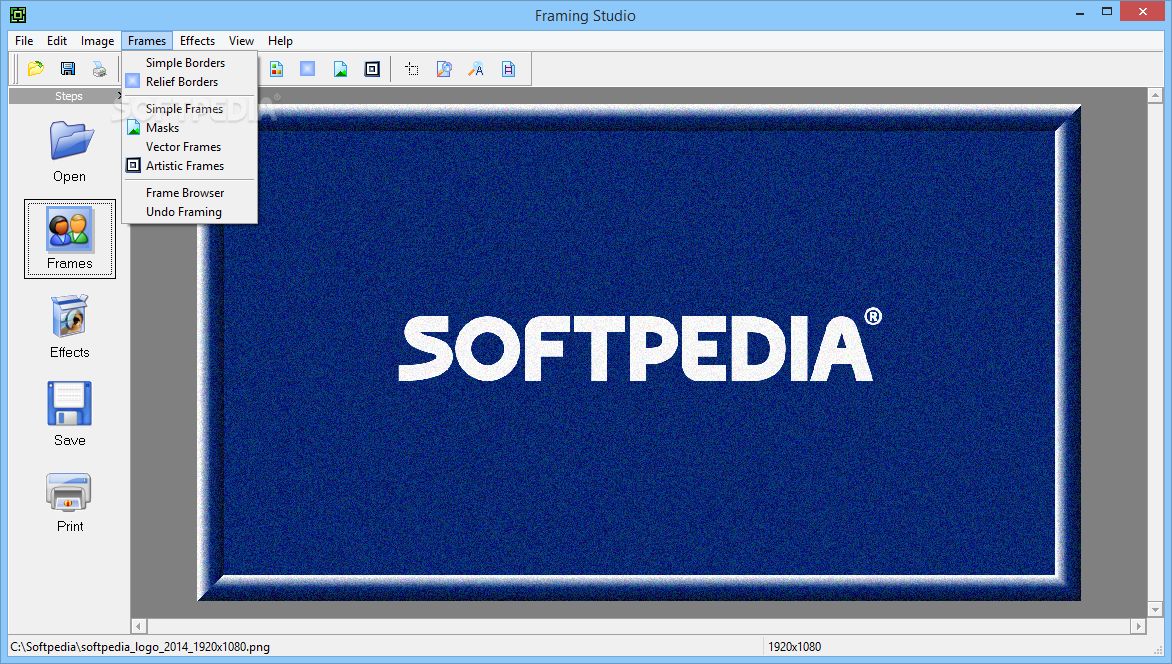
Task: Click the Framing Studio title bar icon
Action: (x=18, y=15)
